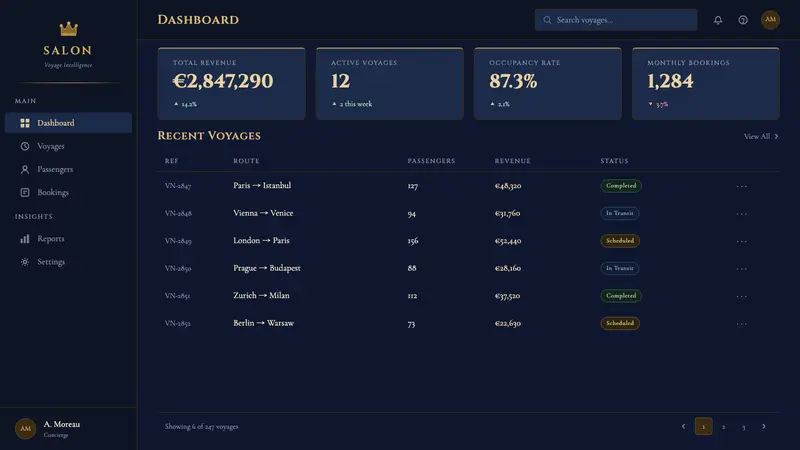The image size is (800, 450).
Task: Open the help question mark icon
Action: point(743,20)
